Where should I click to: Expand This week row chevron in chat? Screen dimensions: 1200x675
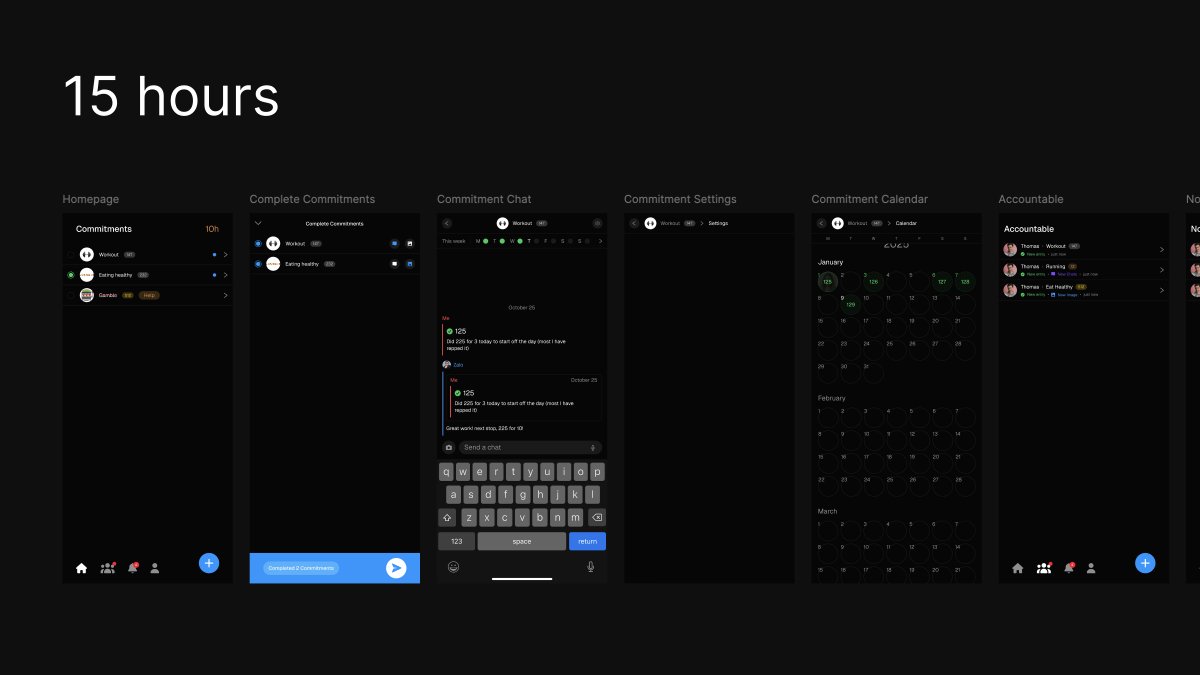[x=600, y=241]
